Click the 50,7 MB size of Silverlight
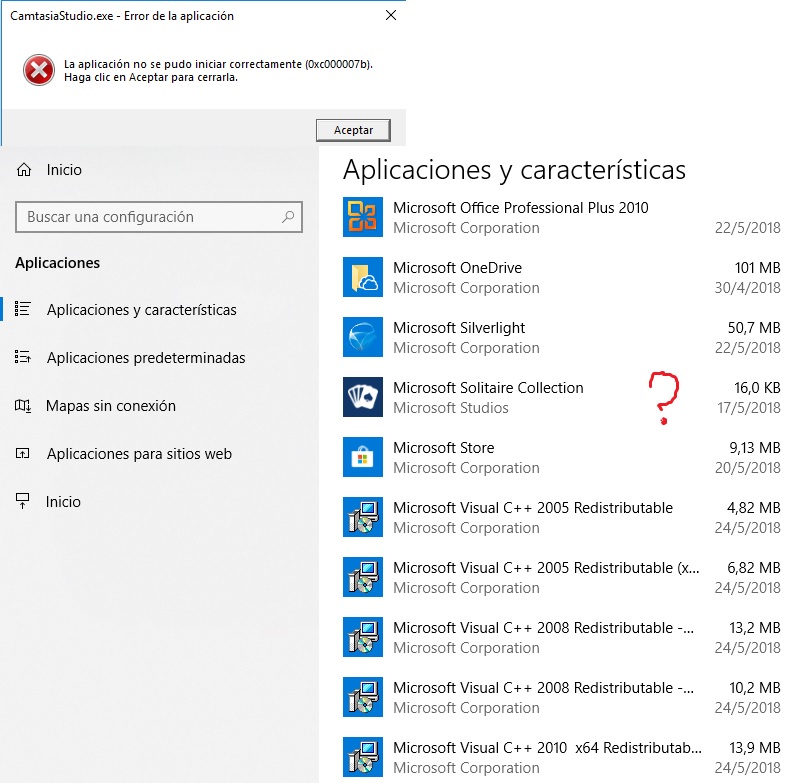 [x=754, y=328]
